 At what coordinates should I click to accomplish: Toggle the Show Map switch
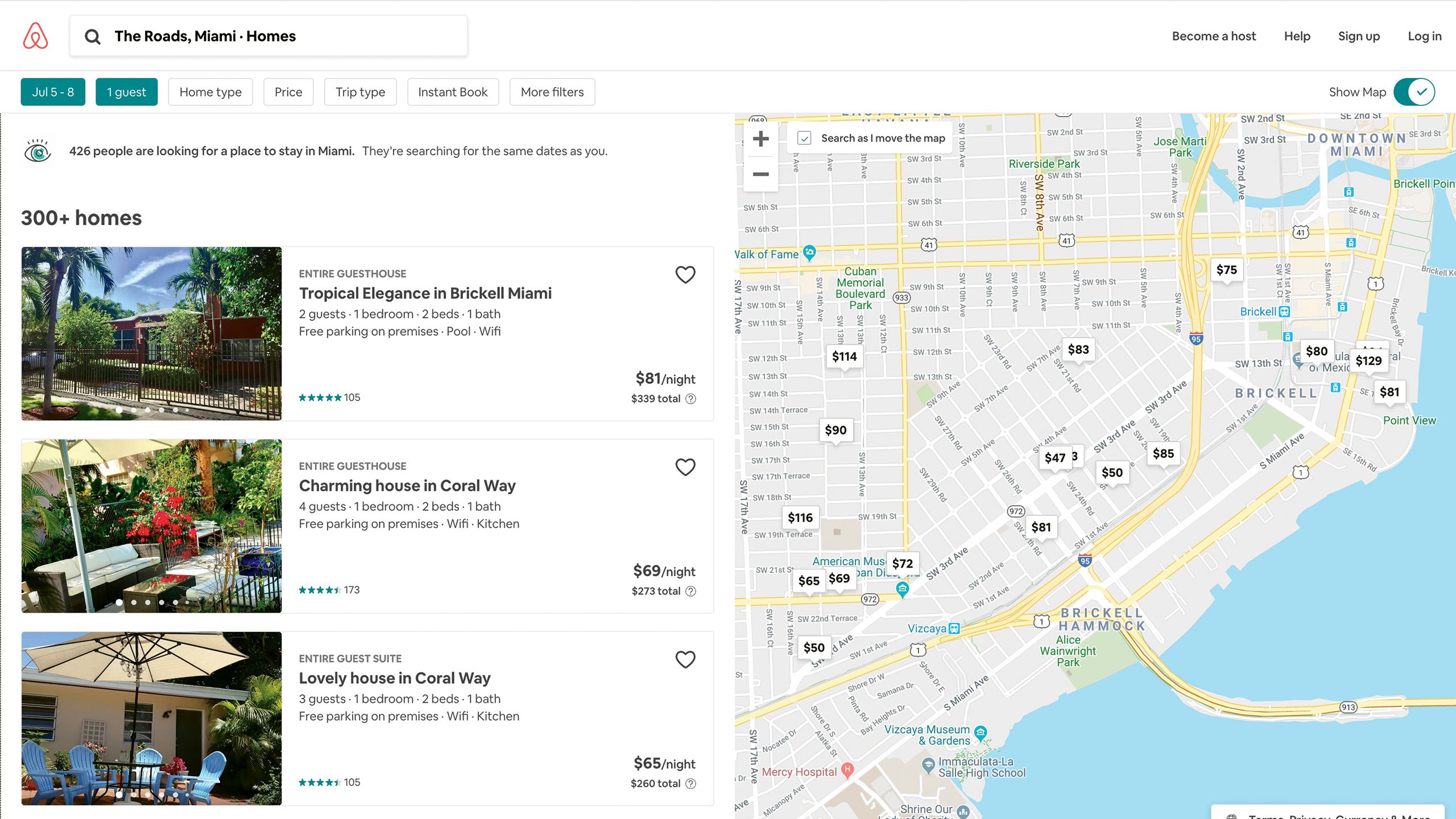coord(1414,92)
